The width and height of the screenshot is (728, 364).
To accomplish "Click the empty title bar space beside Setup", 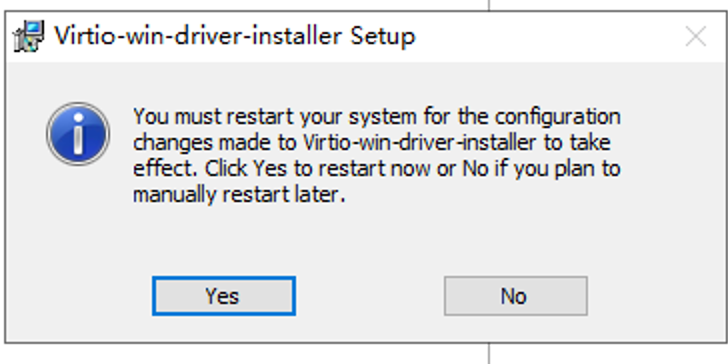I will pyautogui.click(x=548, y=36).
